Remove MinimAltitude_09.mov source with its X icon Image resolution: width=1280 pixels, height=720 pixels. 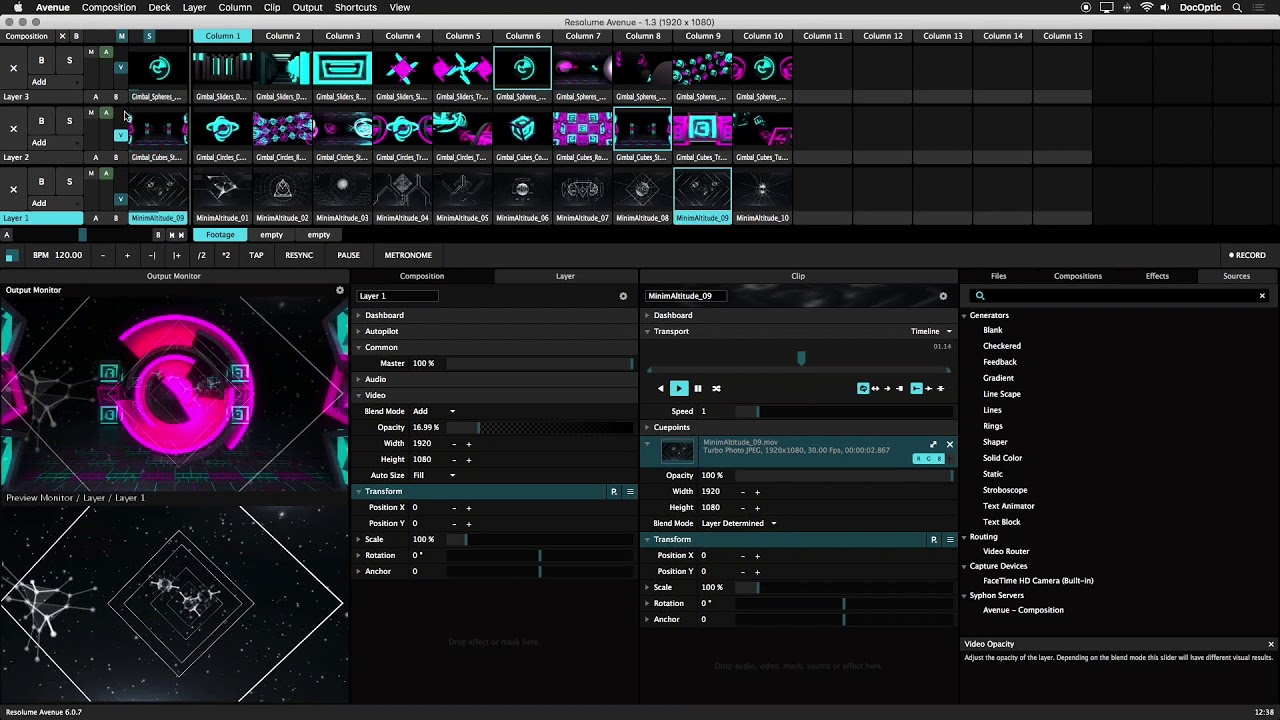pos(950,445)
